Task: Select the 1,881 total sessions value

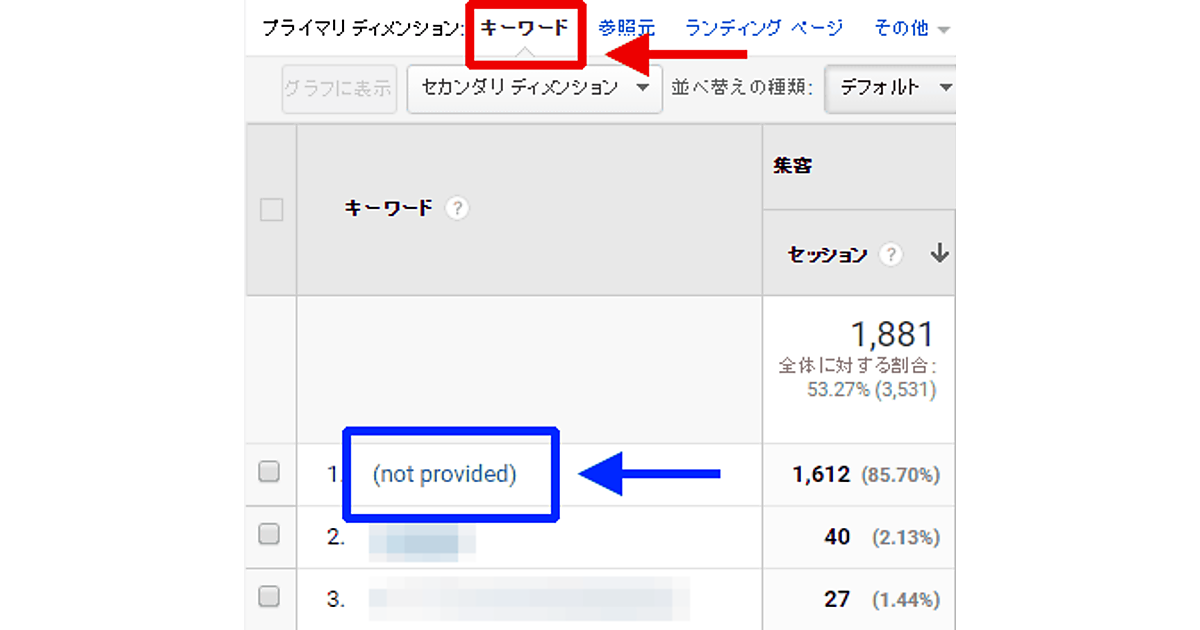Action: pyautogui.click(x=891, y=335)
